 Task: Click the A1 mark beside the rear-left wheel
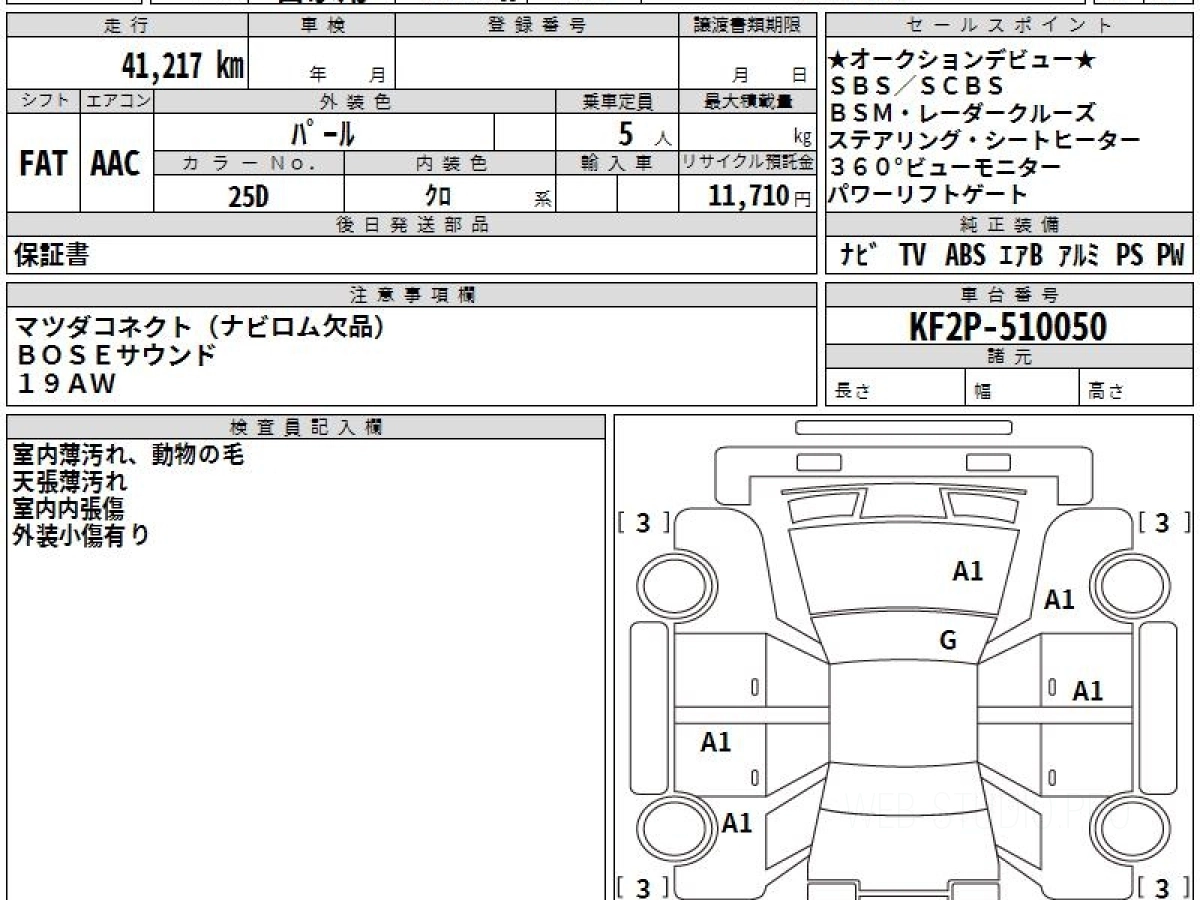[x=737, y=823]
